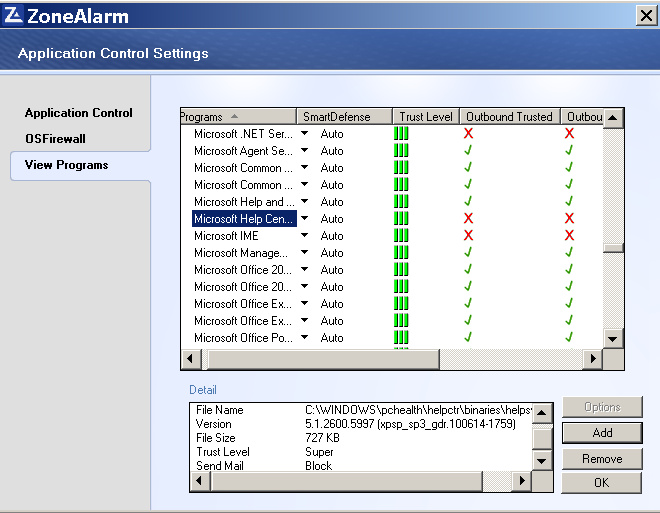Viewport: 660px width, 513px height.
Task: Click the Version value 5.1.2600.5997 in Detail
Action: pos(410,424)
